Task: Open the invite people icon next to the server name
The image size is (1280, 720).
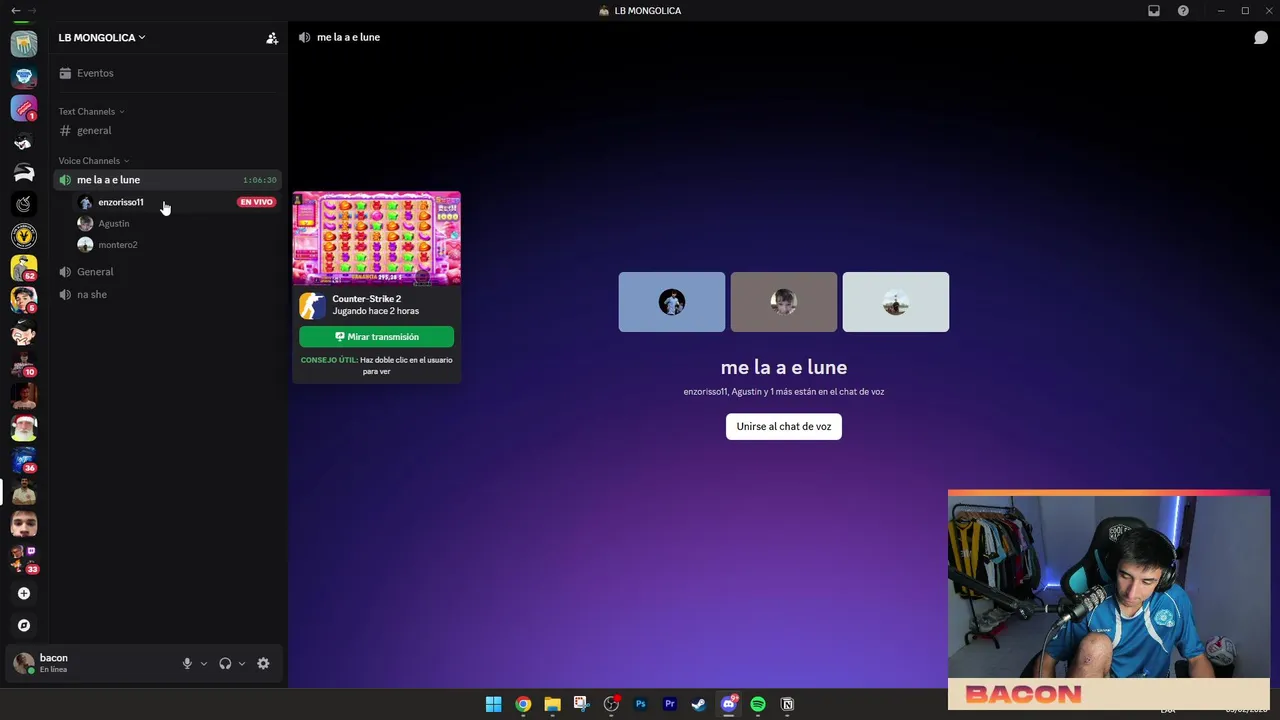Action: [272, 38]
